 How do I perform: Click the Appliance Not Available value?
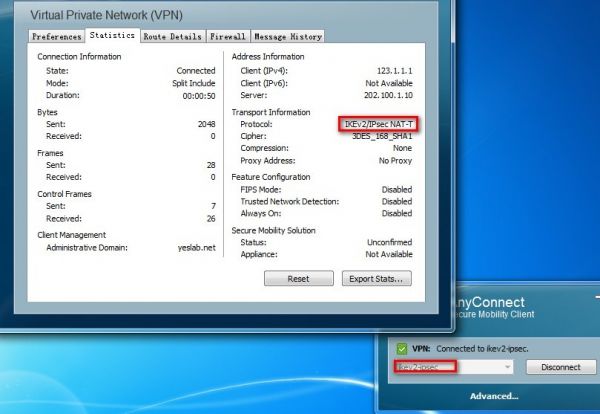point(389,254)
